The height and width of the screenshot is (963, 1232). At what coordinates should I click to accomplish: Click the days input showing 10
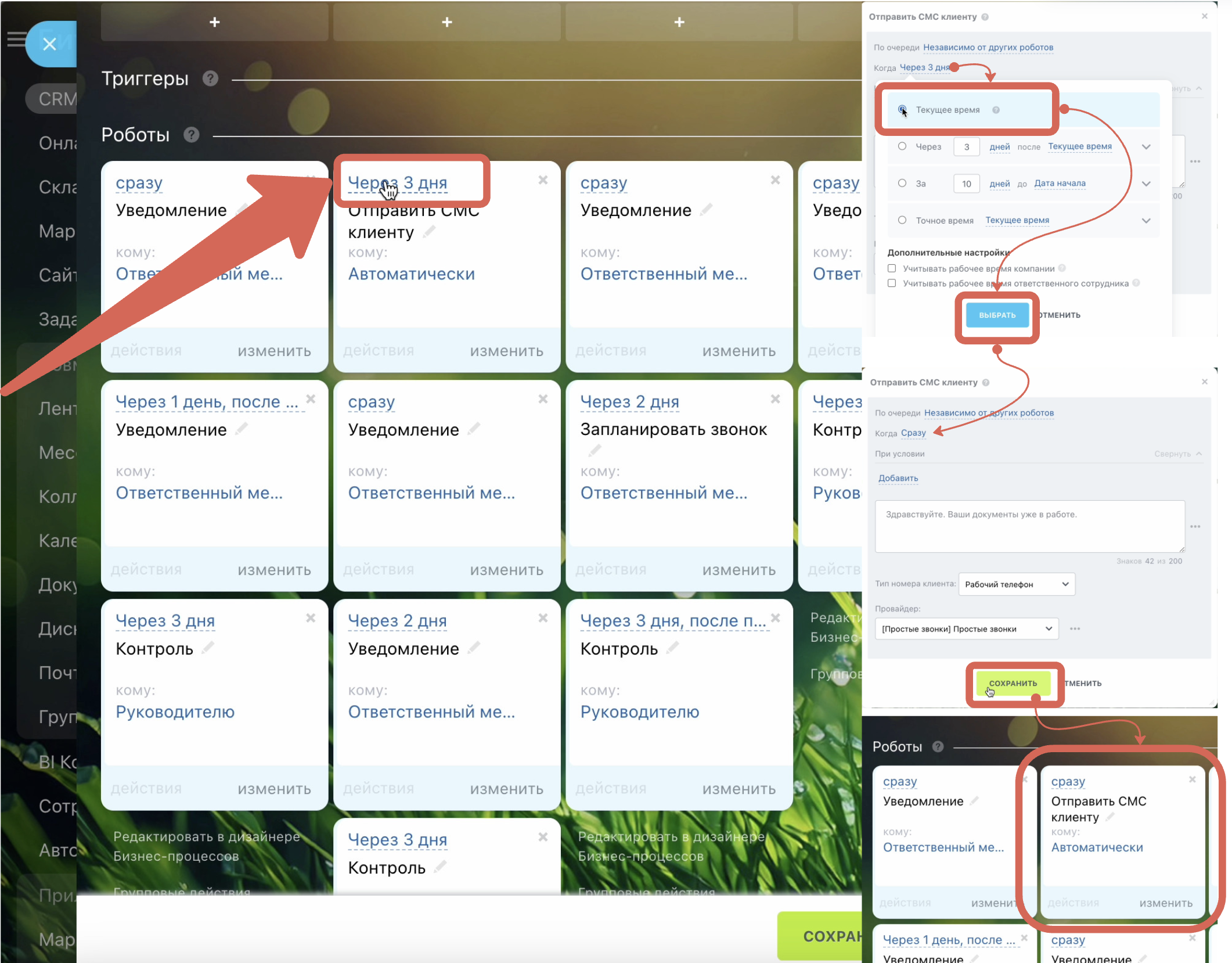click(967, 184)
